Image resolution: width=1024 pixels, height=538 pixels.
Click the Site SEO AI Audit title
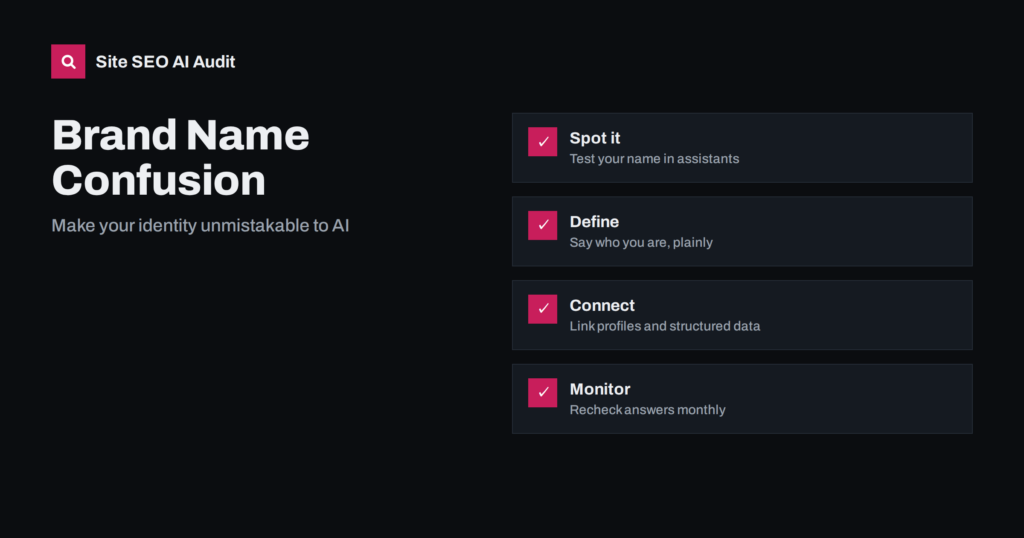pyautogui.click(x=165, y=62)
